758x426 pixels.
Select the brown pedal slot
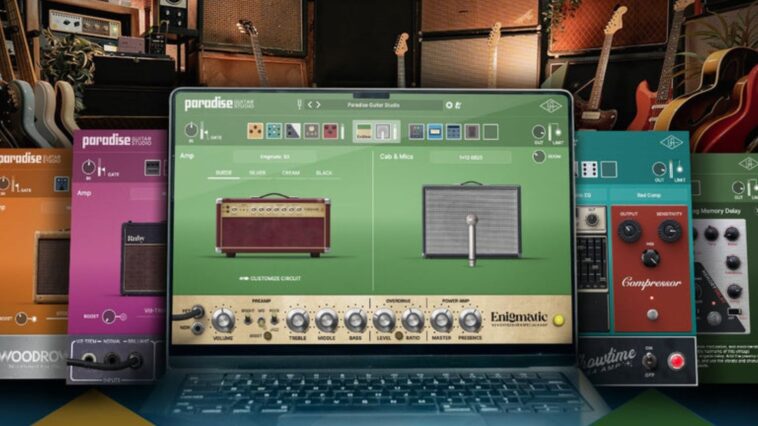click(x=311, y=131)
